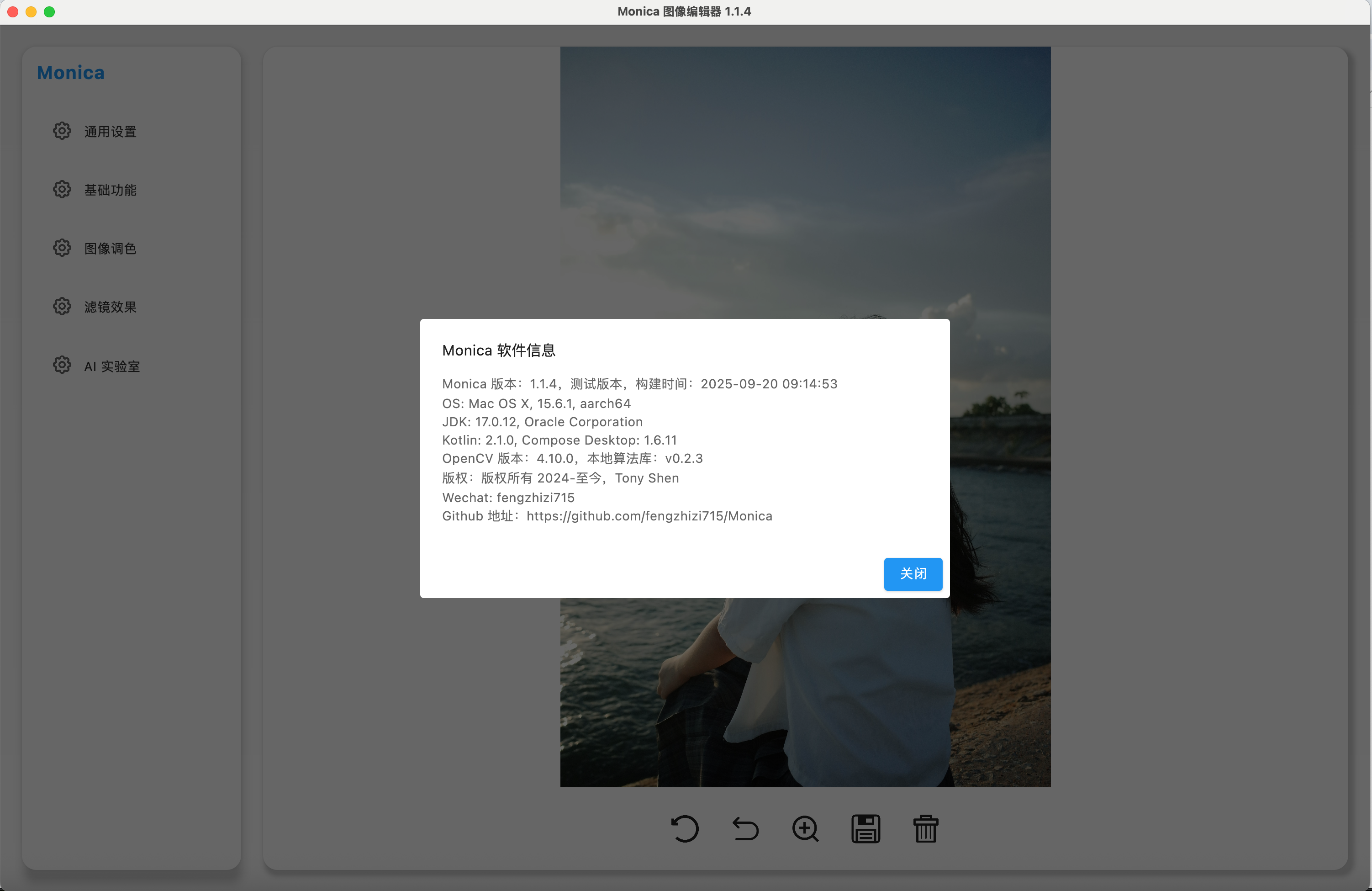Expand the 滤镜效果 text label

(x=110, y=308)
